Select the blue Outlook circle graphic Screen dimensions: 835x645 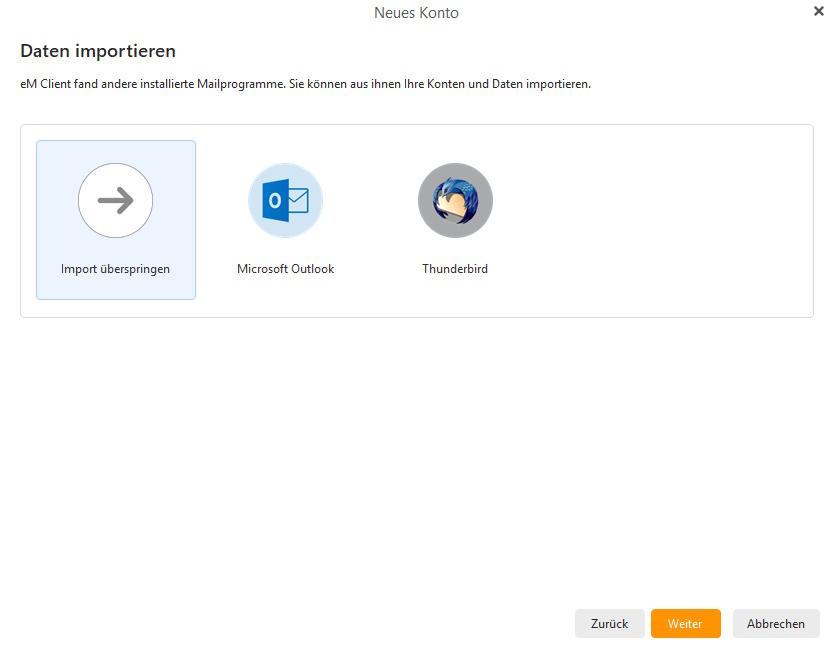pyautogui.click(x=285, y=200)
